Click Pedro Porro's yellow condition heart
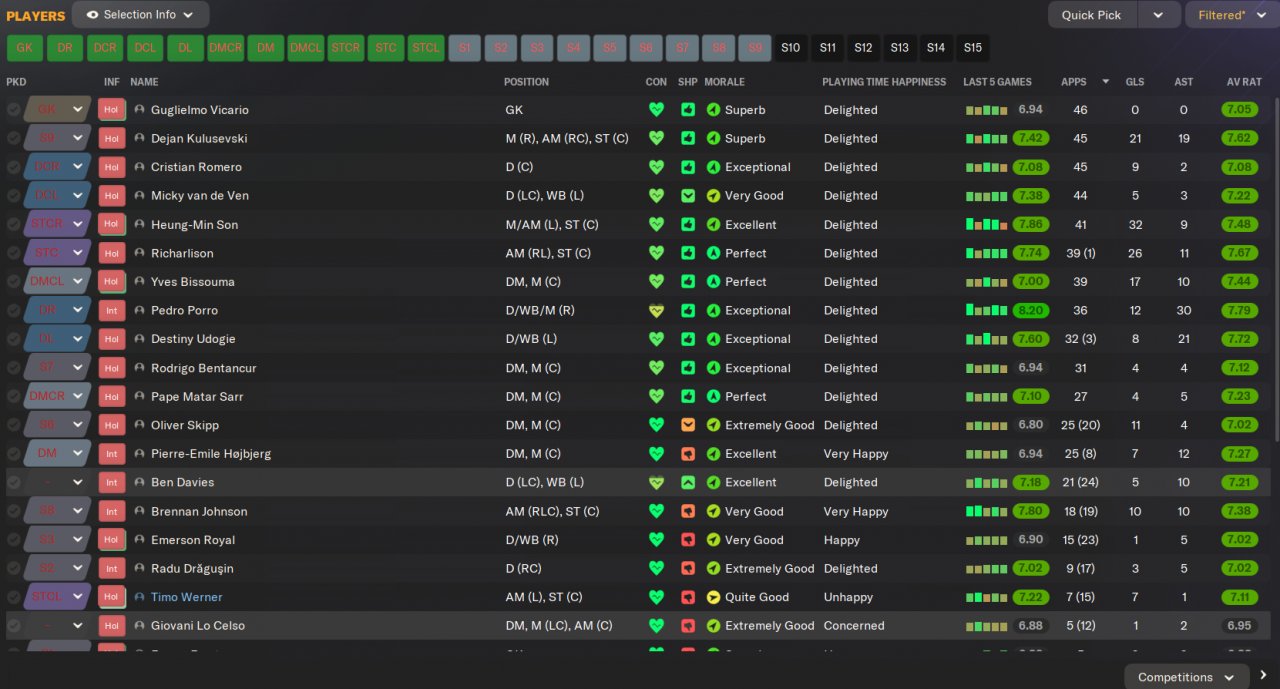 [656, 311]
